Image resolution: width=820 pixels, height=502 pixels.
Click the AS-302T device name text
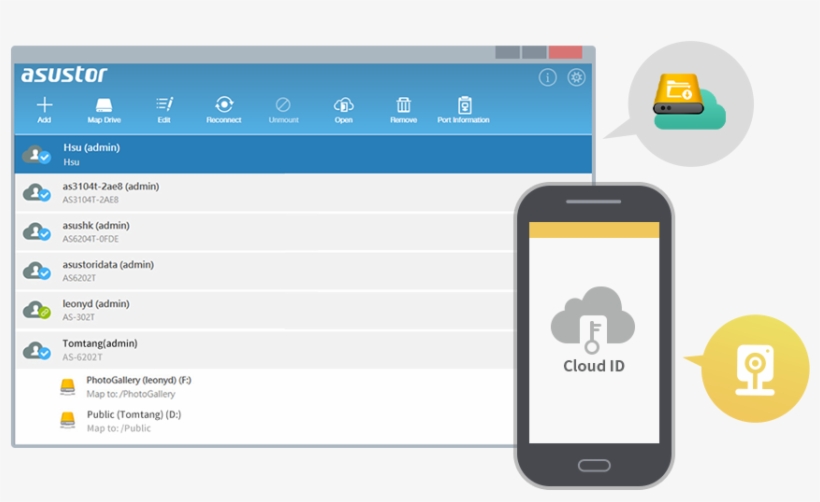click(x=78, y=317)
